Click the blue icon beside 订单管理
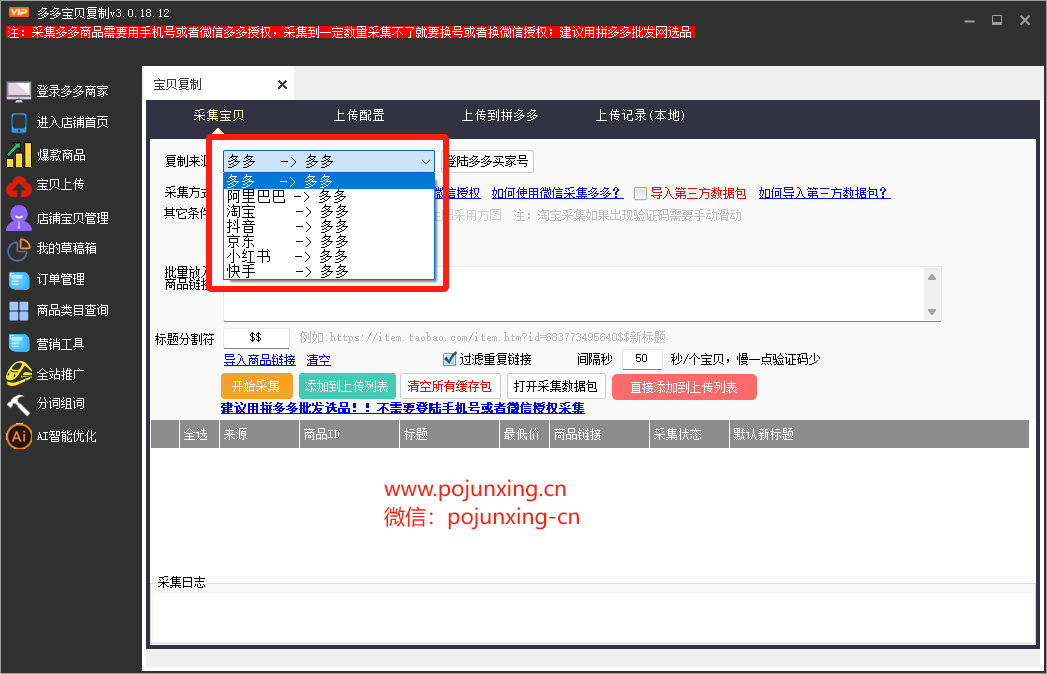Viewport: 1047px width, 674px height. [x=19, y=280]
